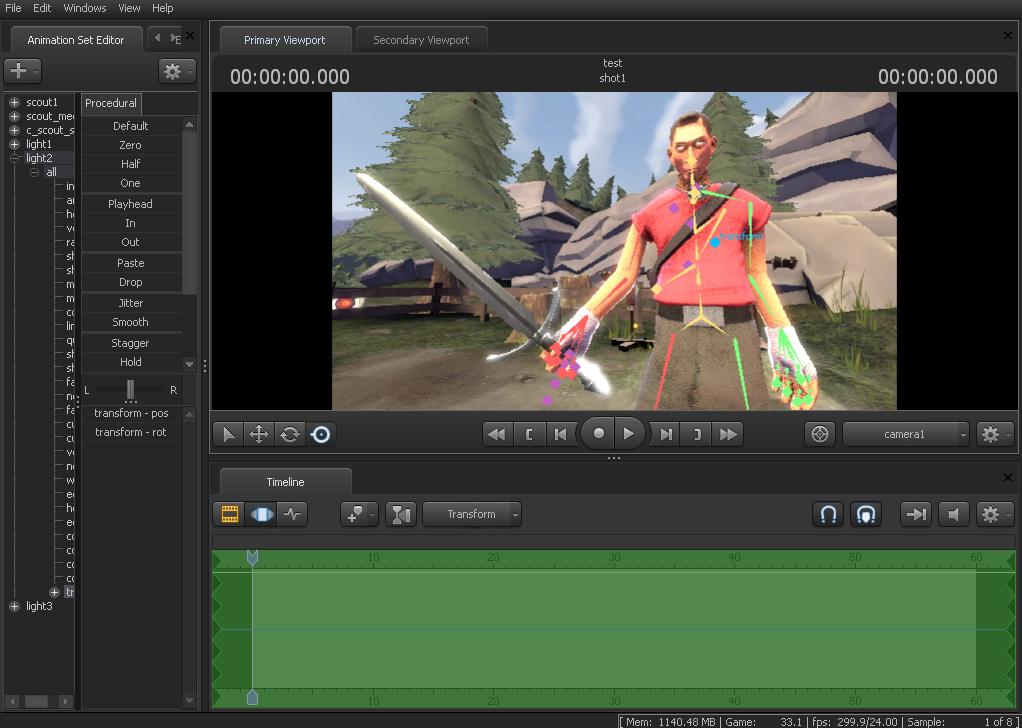The height and width of the screenshot is (728, 1022).
Task: Toggle the Motion Editor mode
Action: 261,514
